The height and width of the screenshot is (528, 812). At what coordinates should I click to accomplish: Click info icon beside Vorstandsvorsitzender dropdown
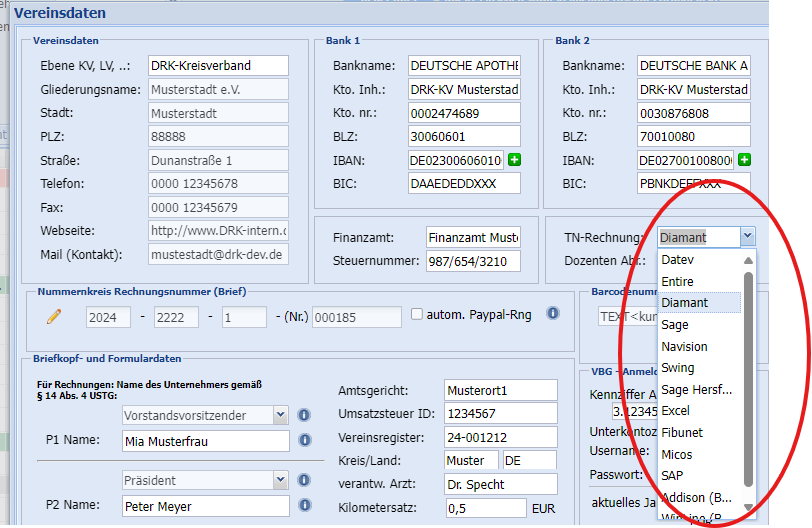click(x=304, y=415)
